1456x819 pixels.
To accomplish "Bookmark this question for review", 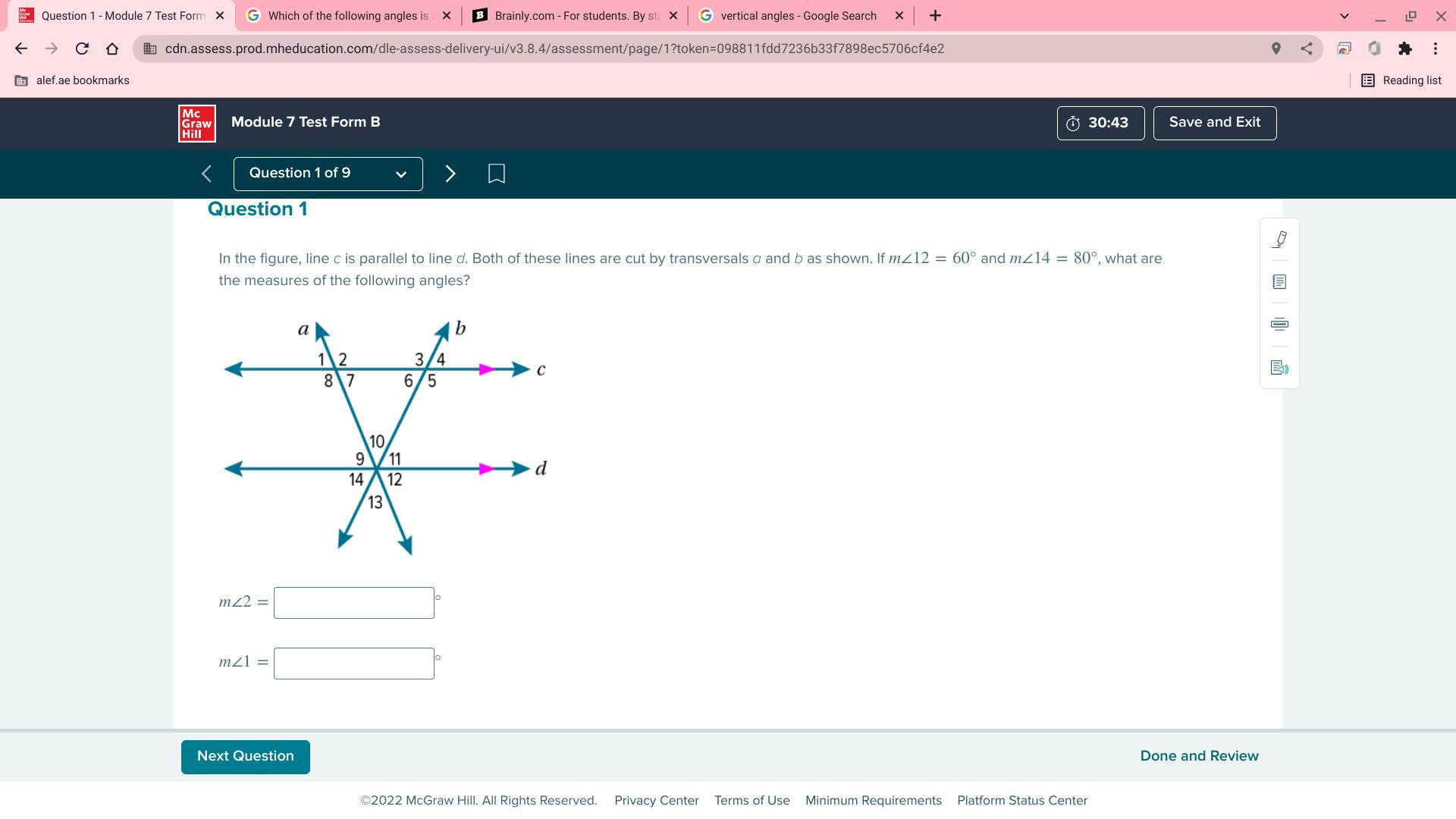I will (497, 174).
